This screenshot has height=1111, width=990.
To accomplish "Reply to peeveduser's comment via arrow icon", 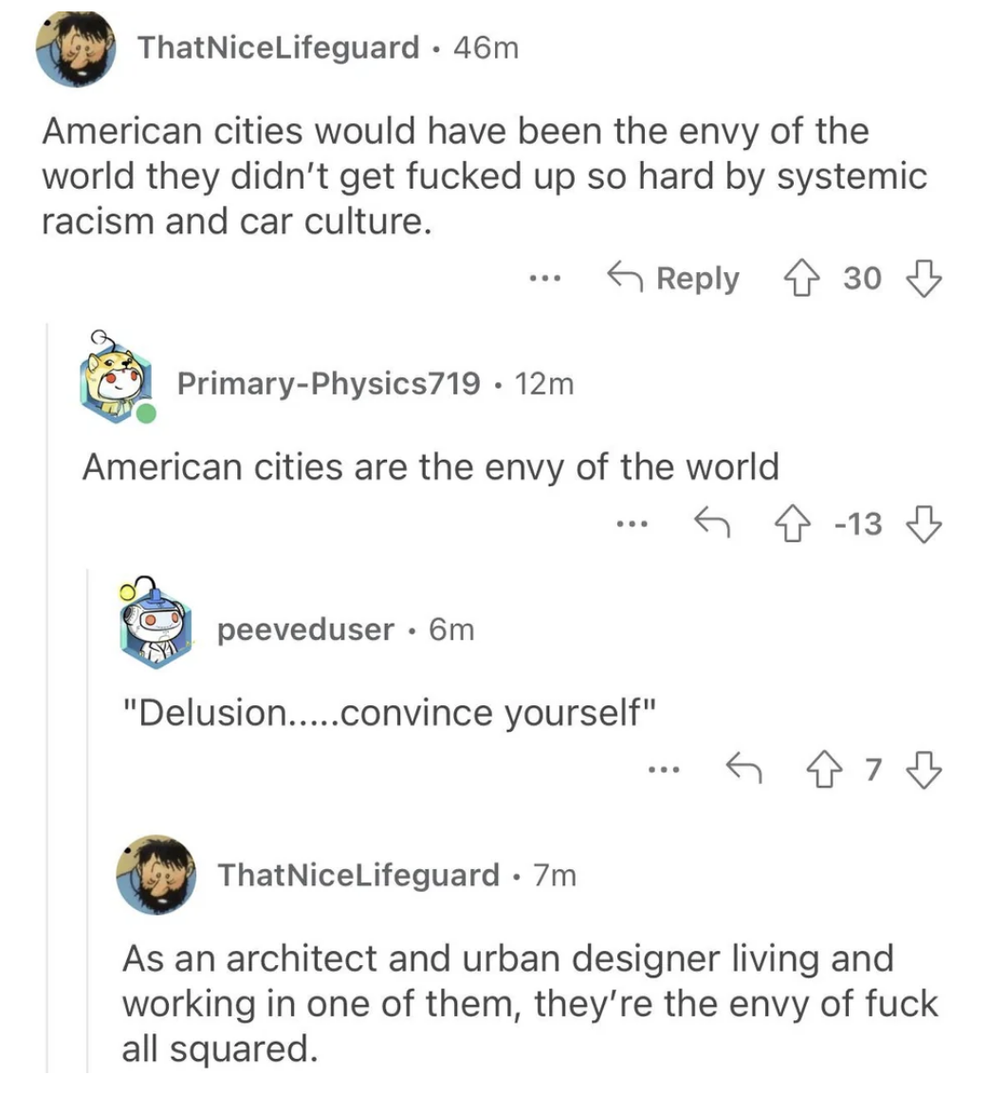I will click(x=740, y=770).
